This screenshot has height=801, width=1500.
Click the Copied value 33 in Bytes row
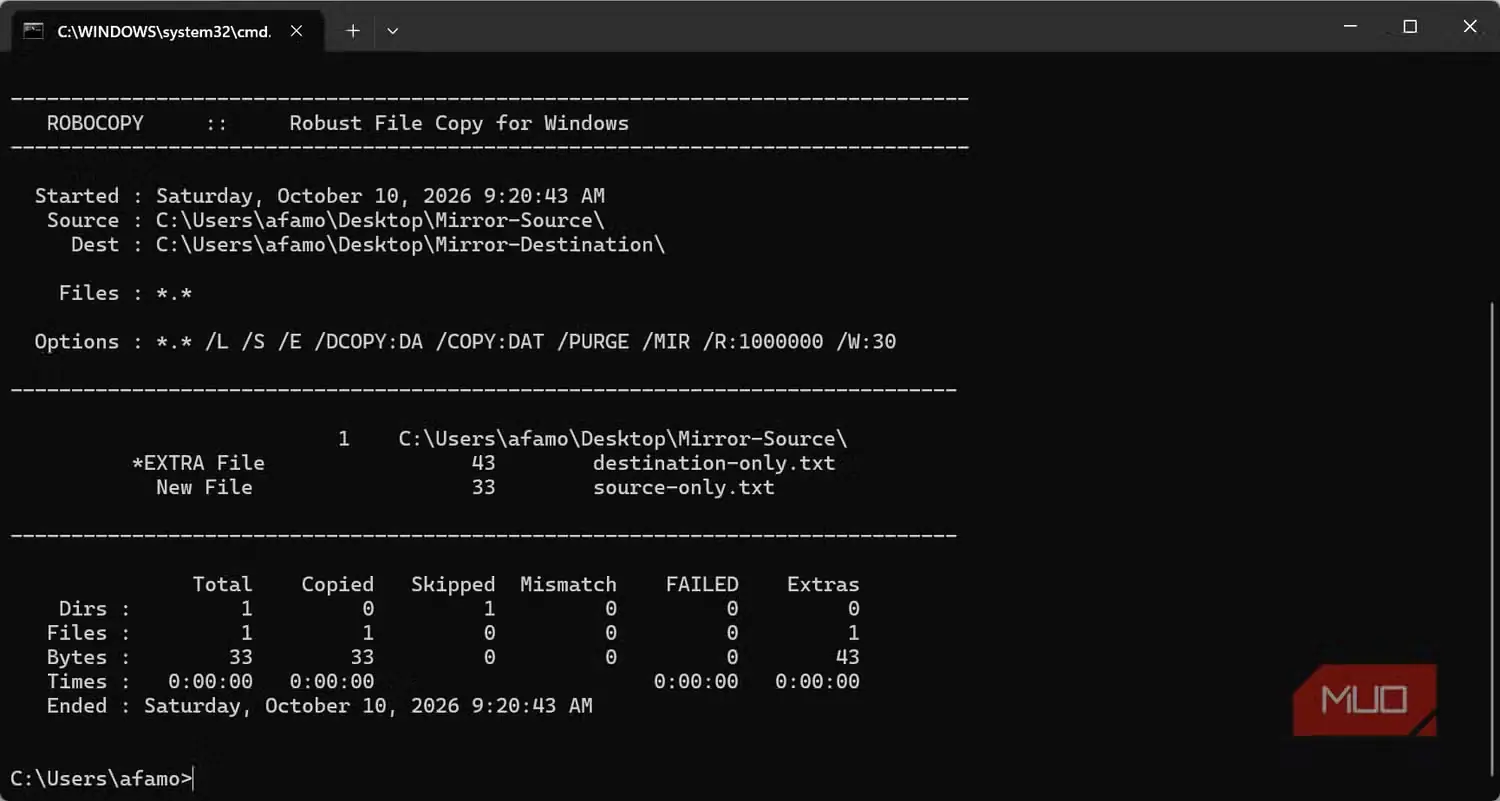pyautogui.click(x=361, y=657)
